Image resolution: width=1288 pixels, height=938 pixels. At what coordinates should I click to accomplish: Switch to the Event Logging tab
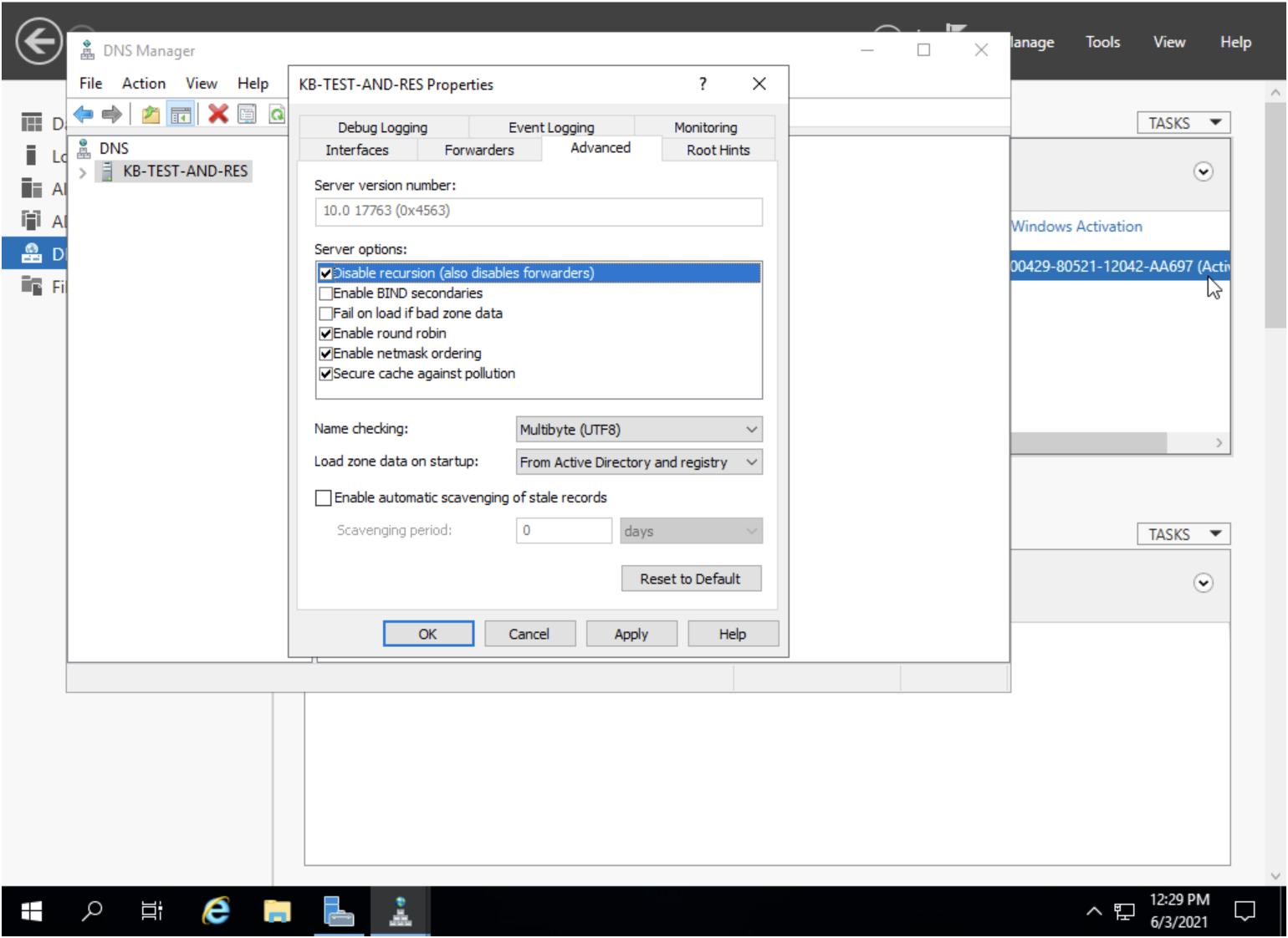[551, 127]
